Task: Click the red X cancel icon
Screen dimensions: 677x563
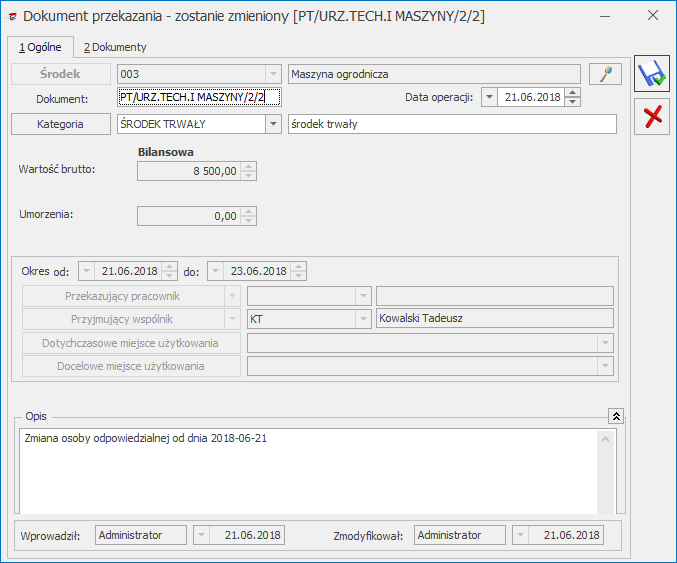Action: pyautogui.click(x=654, y=117)
